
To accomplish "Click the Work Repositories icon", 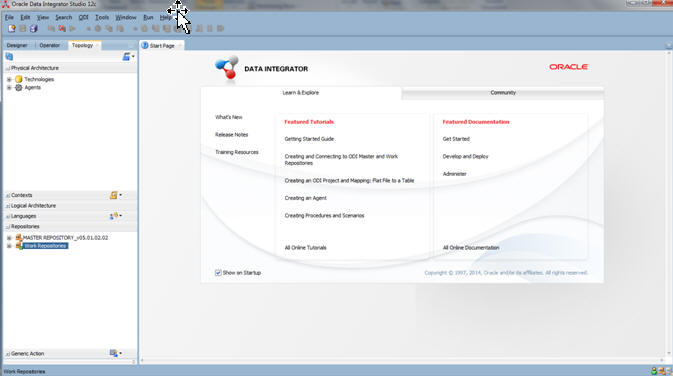I will (x=19, y=246).
